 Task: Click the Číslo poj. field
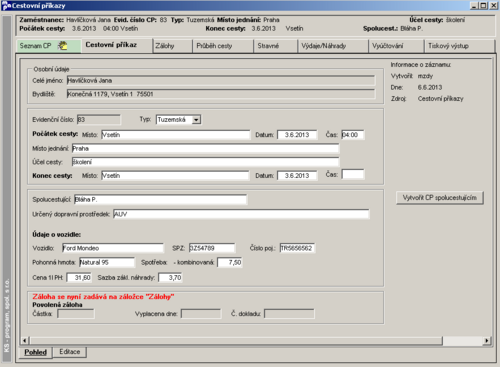297,248
